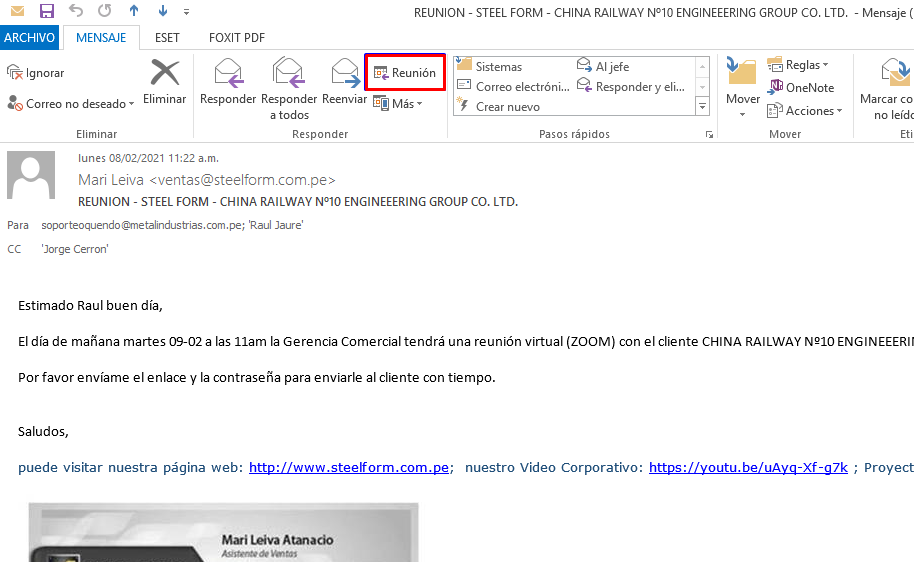The image size is (914, 562).
Task: Reply with Reunión meeting button
Action: (x=405, y=73)
